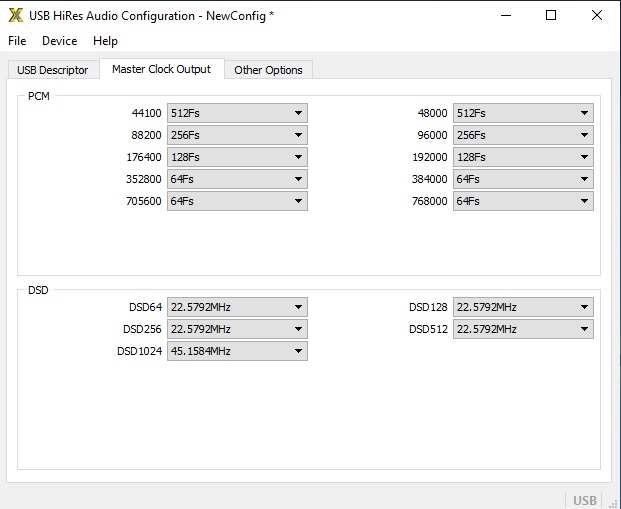
Task: Switch to the Other Options tab
Action: pos(269,70)
